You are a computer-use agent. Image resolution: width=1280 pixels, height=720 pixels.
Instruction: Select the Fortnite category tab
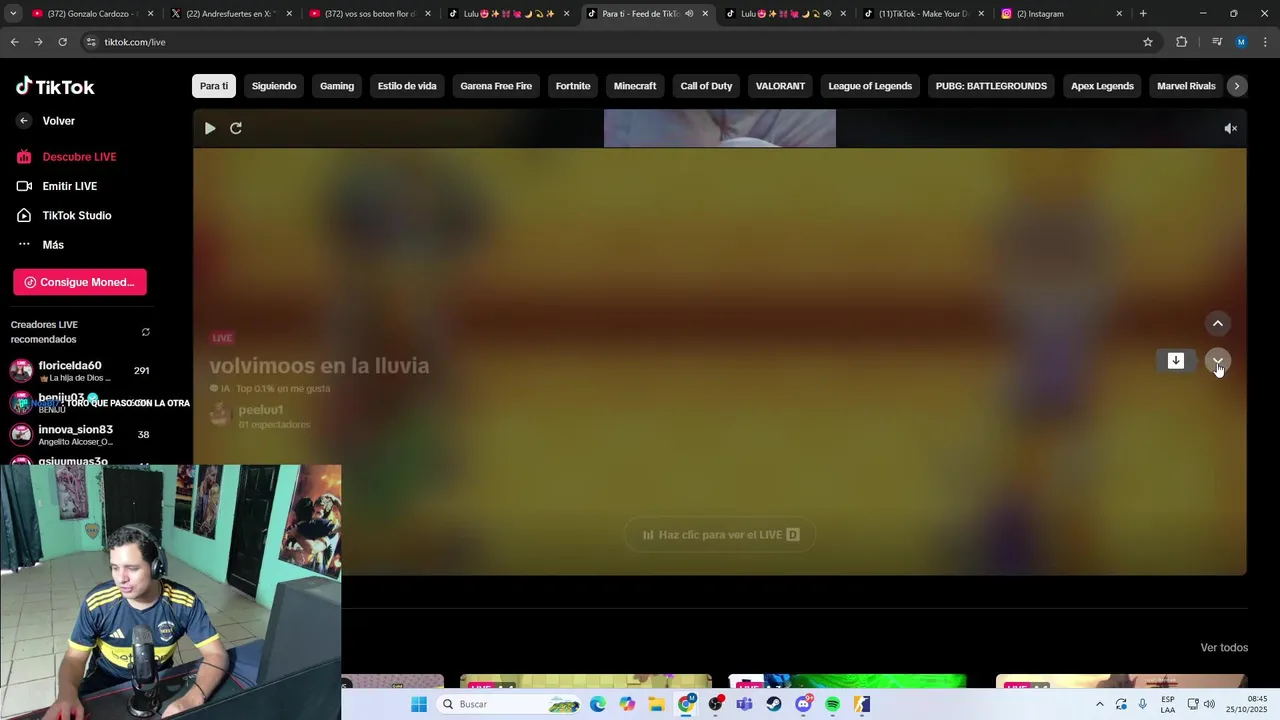click(x=573, y=86)
